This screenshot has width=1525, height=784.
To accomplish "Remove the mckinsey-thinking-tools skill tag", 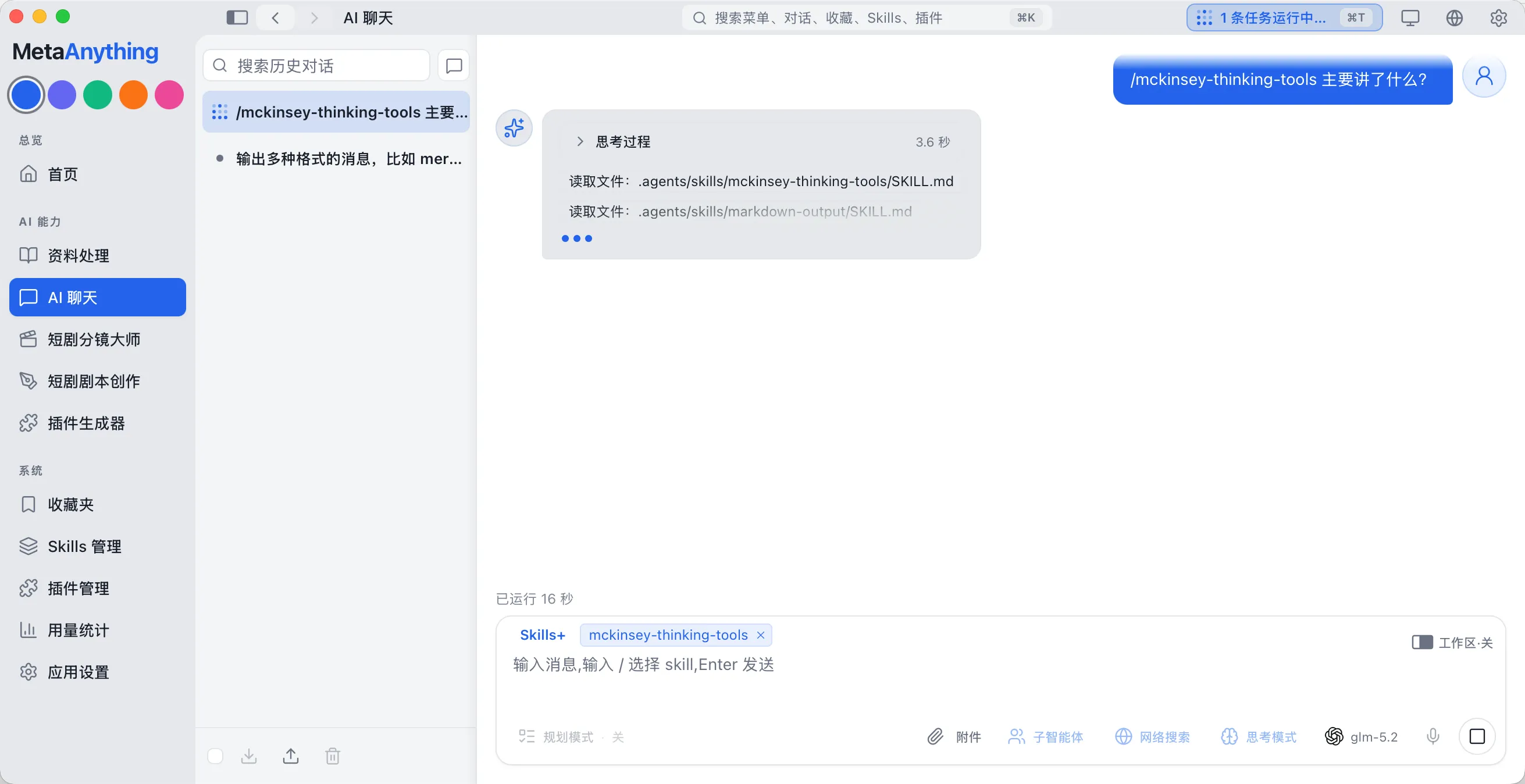I will click(761, 635).
